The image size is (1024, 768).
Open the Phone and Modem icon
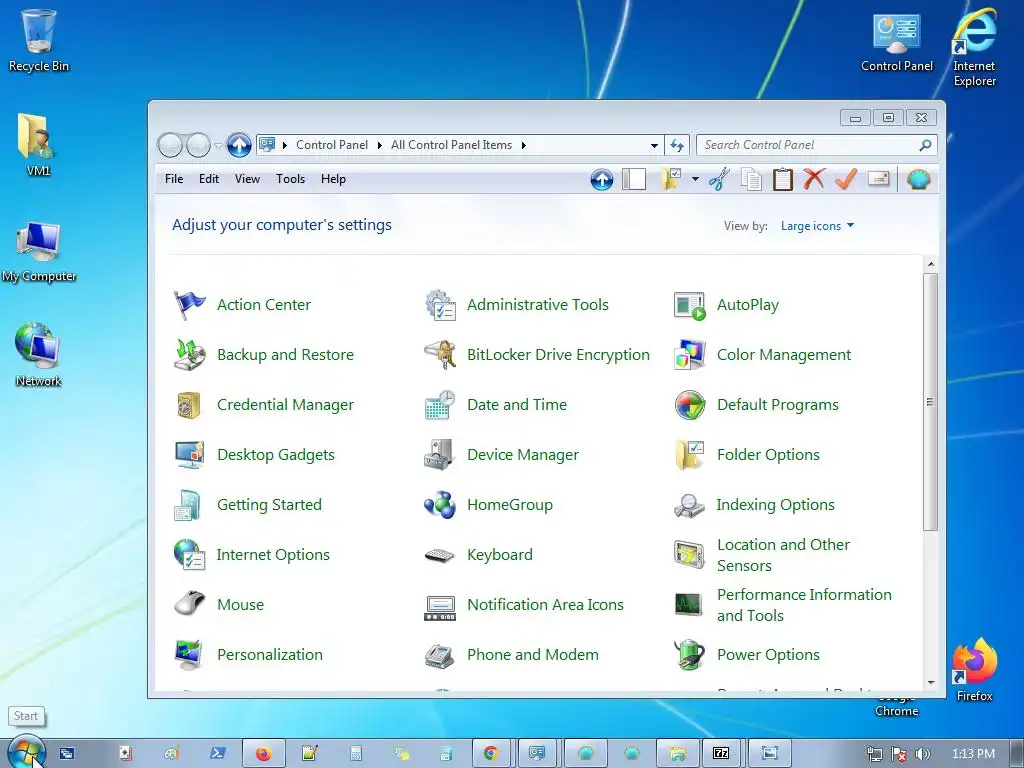[x=440, y=654]
